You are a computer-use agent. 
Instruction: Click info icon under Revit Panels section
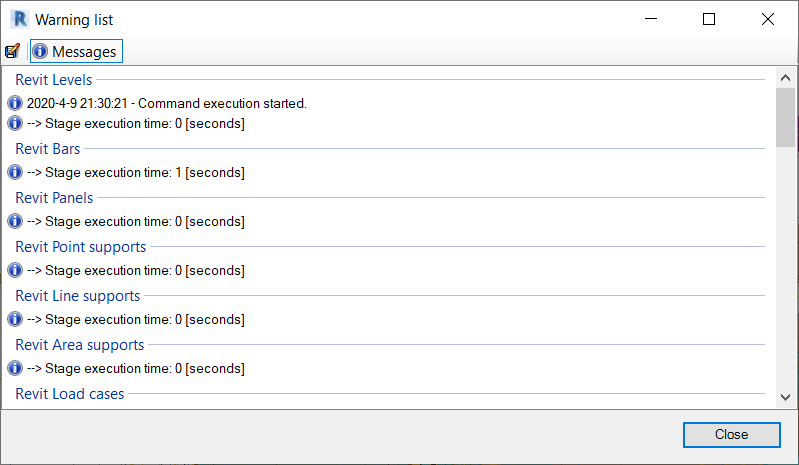tap(15, 222)
